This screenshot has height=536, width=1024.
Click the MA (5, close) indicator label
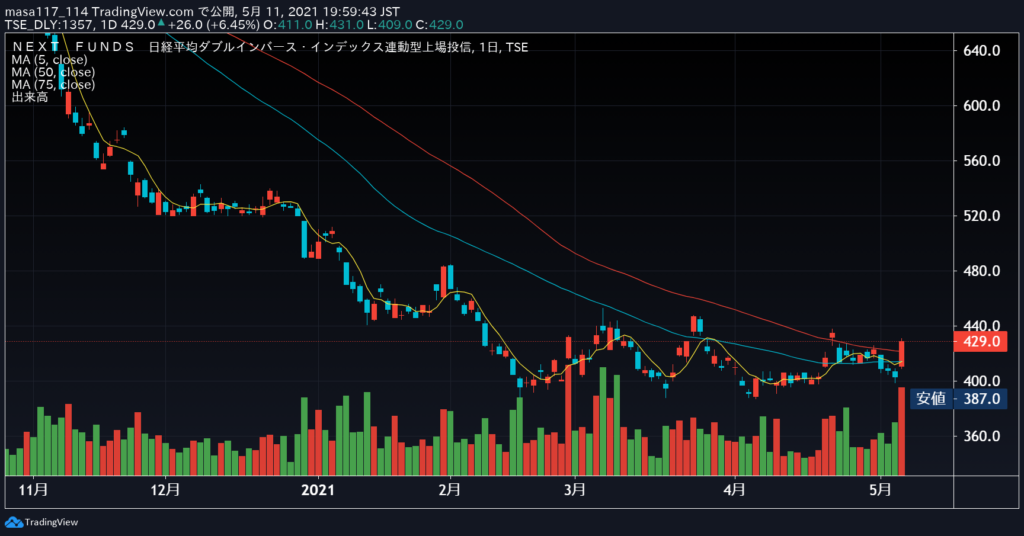tap(49, 59)
